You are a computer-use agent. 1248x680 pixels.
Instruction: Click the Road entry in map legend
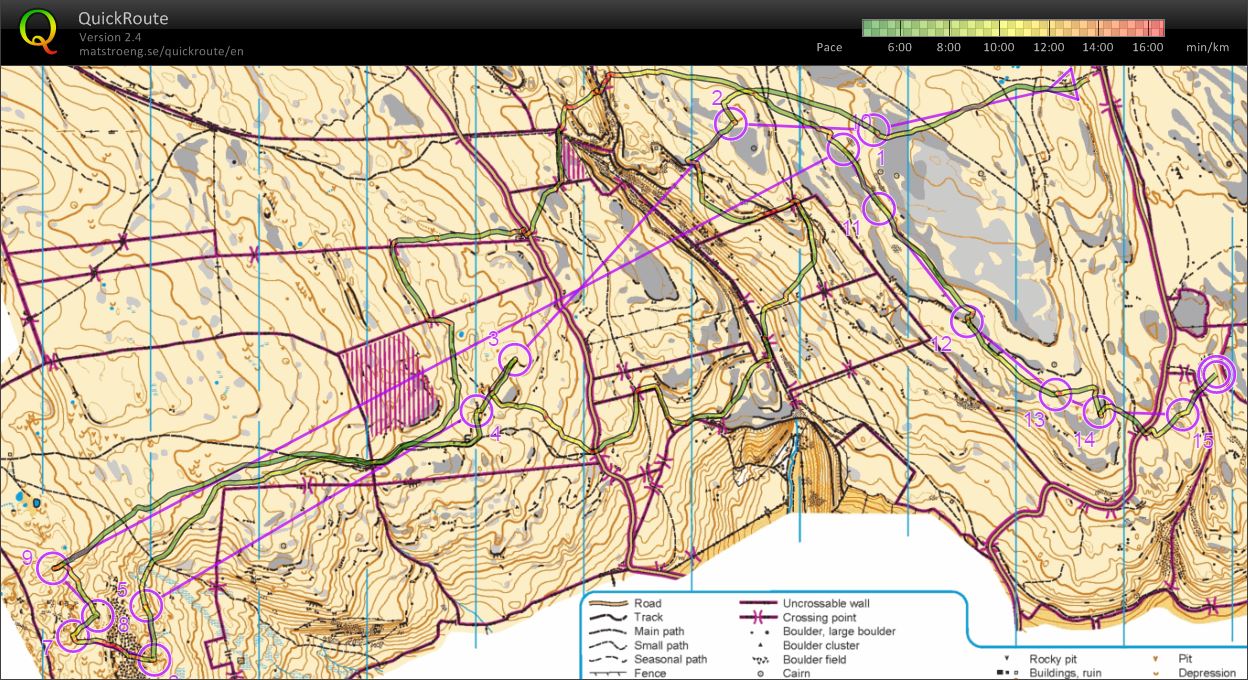[x=647, y=603]
